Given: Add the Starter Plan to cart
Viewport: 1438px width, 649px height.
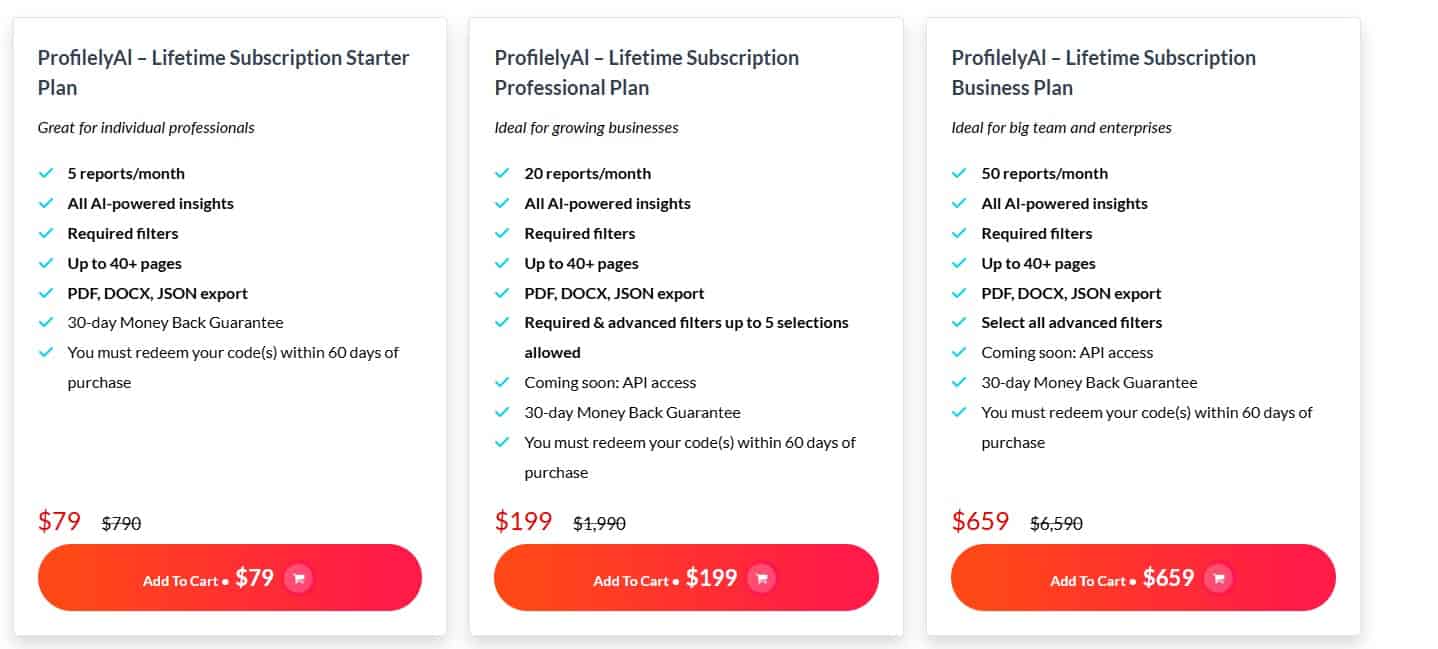Looking at the screenshot, I should click(x=229, y=577).
